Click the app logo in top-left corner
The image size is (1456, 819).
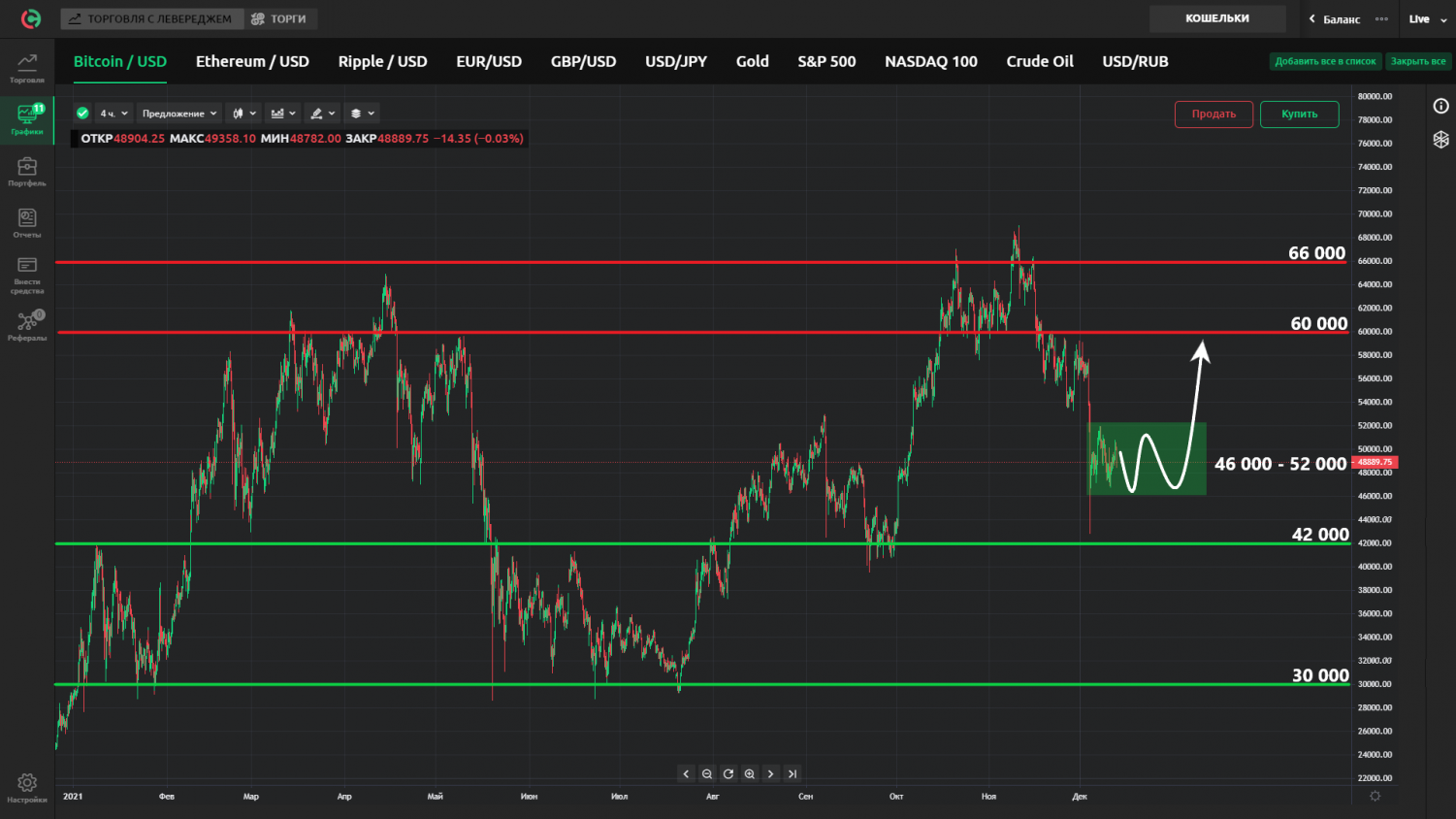point(31,18)
